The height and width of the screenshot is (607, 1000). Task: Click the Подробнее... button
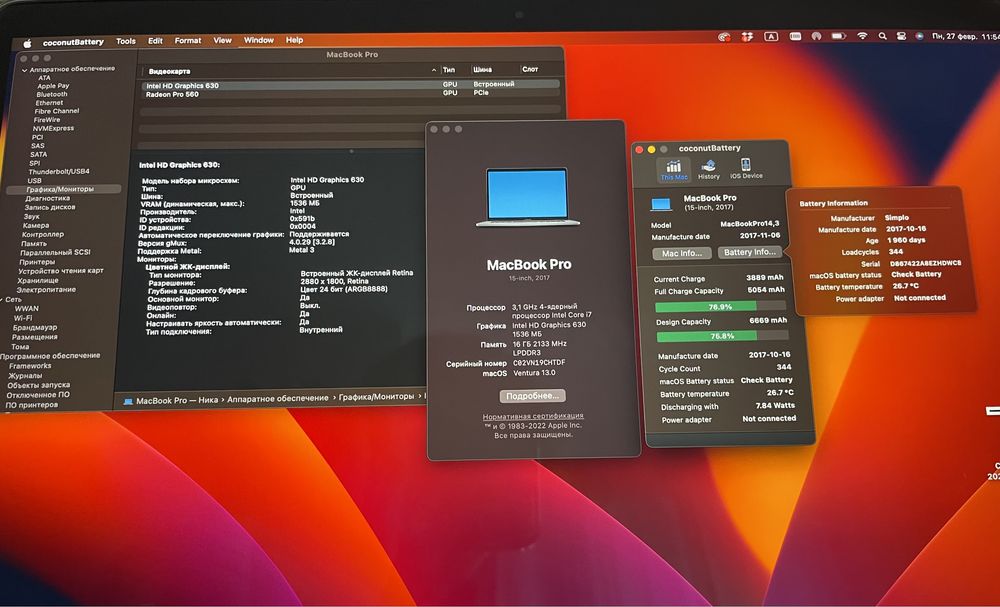coord(533,396)
